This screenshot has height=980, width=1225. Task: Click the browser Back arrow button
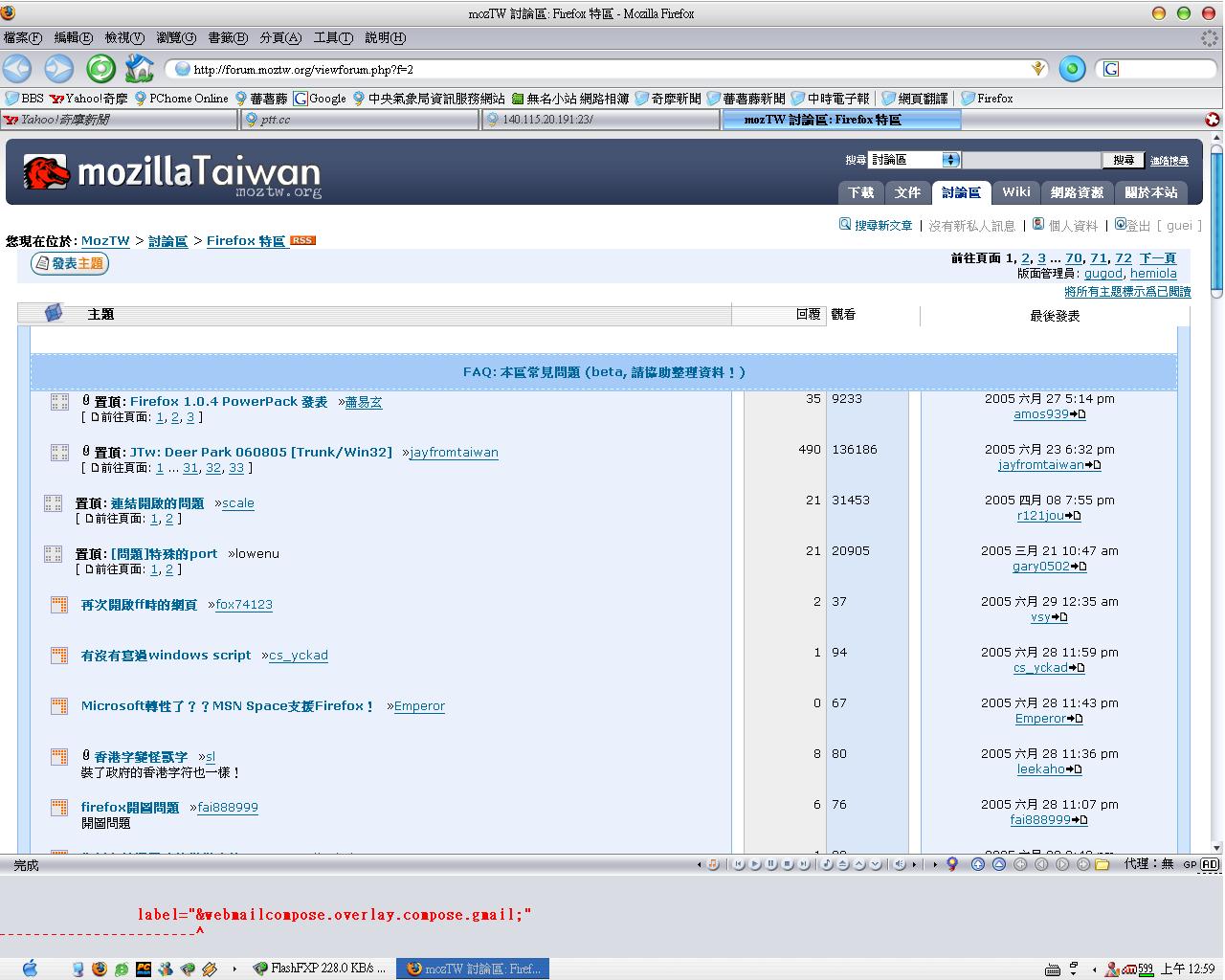pos(17,68)
